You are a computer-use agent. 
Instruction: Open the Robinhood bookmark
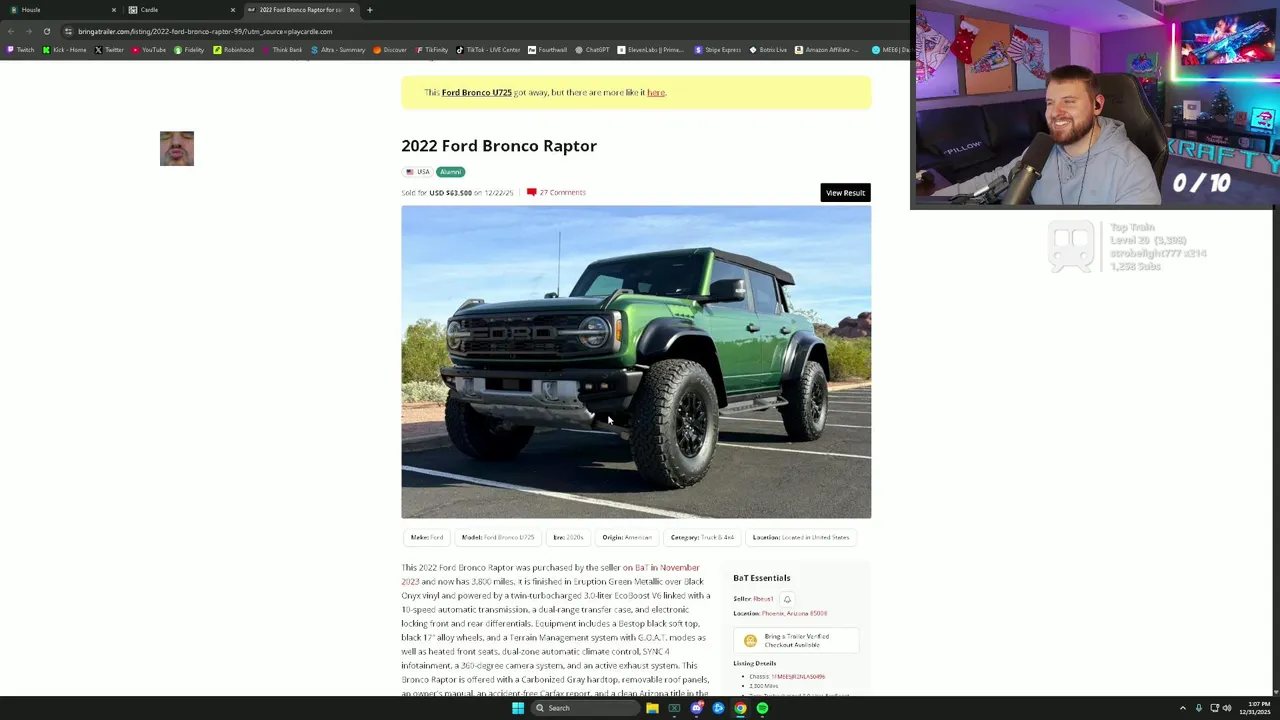coord(234,50)
